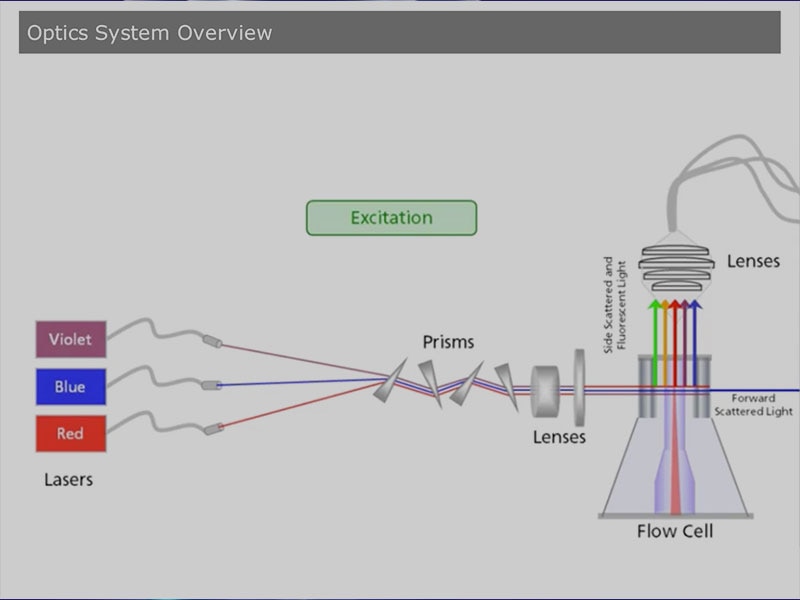
Task: Click the green upward fluorescent light arrow
Action: (655, 340)
